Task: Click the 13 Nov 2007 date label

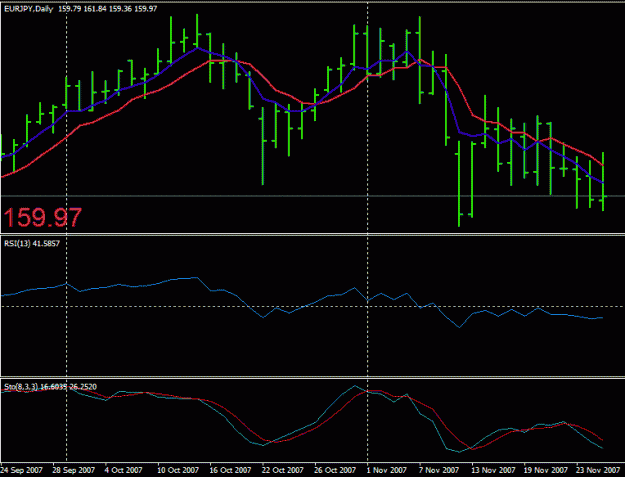Action: click(493, 470)
